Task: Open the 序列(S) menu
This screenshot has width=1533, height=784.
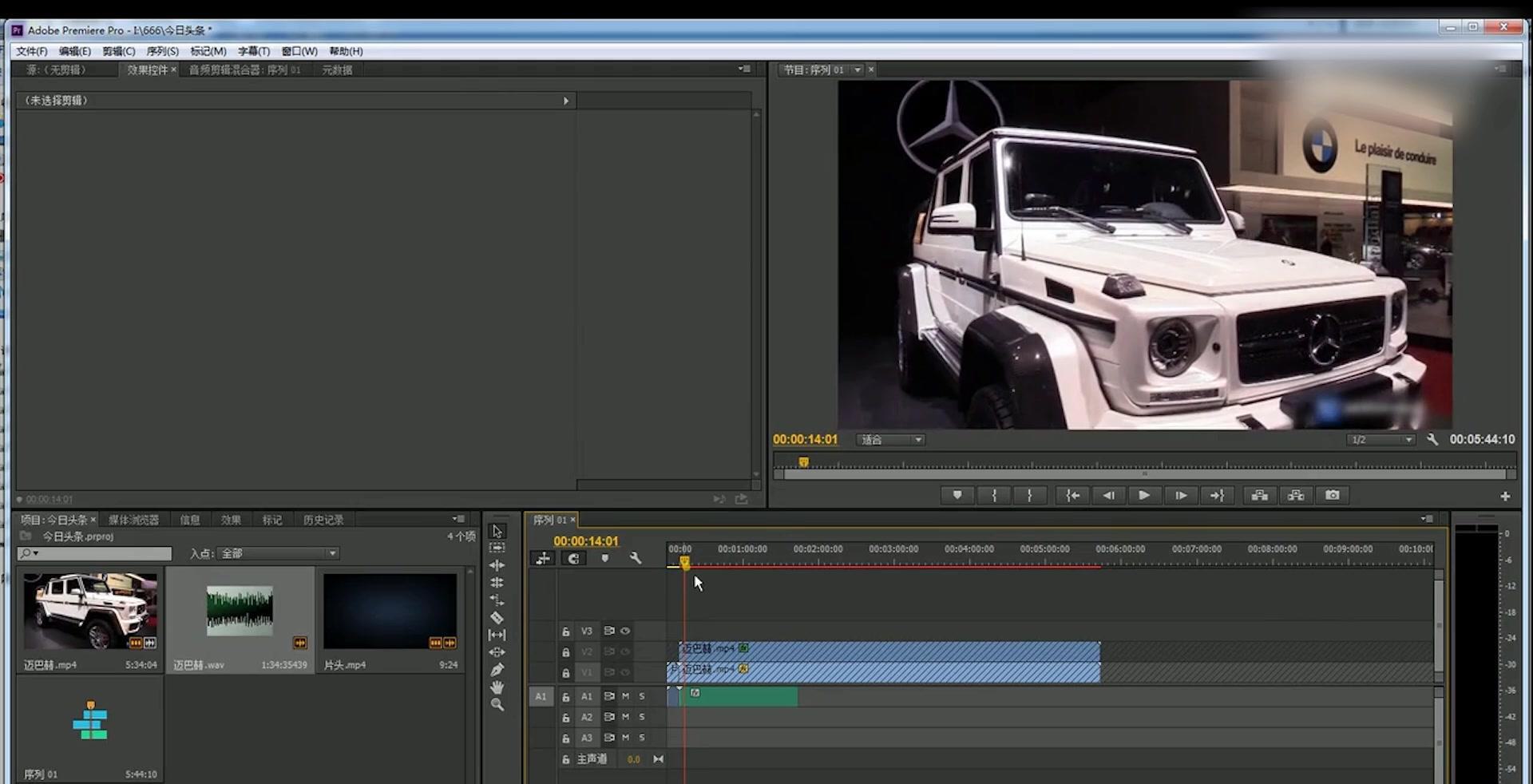Action: (163, 51)
